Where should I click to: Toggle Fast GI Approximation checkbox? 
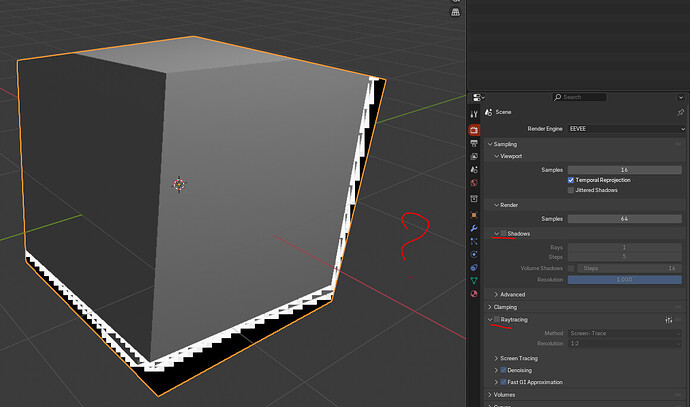pos(503,382)
